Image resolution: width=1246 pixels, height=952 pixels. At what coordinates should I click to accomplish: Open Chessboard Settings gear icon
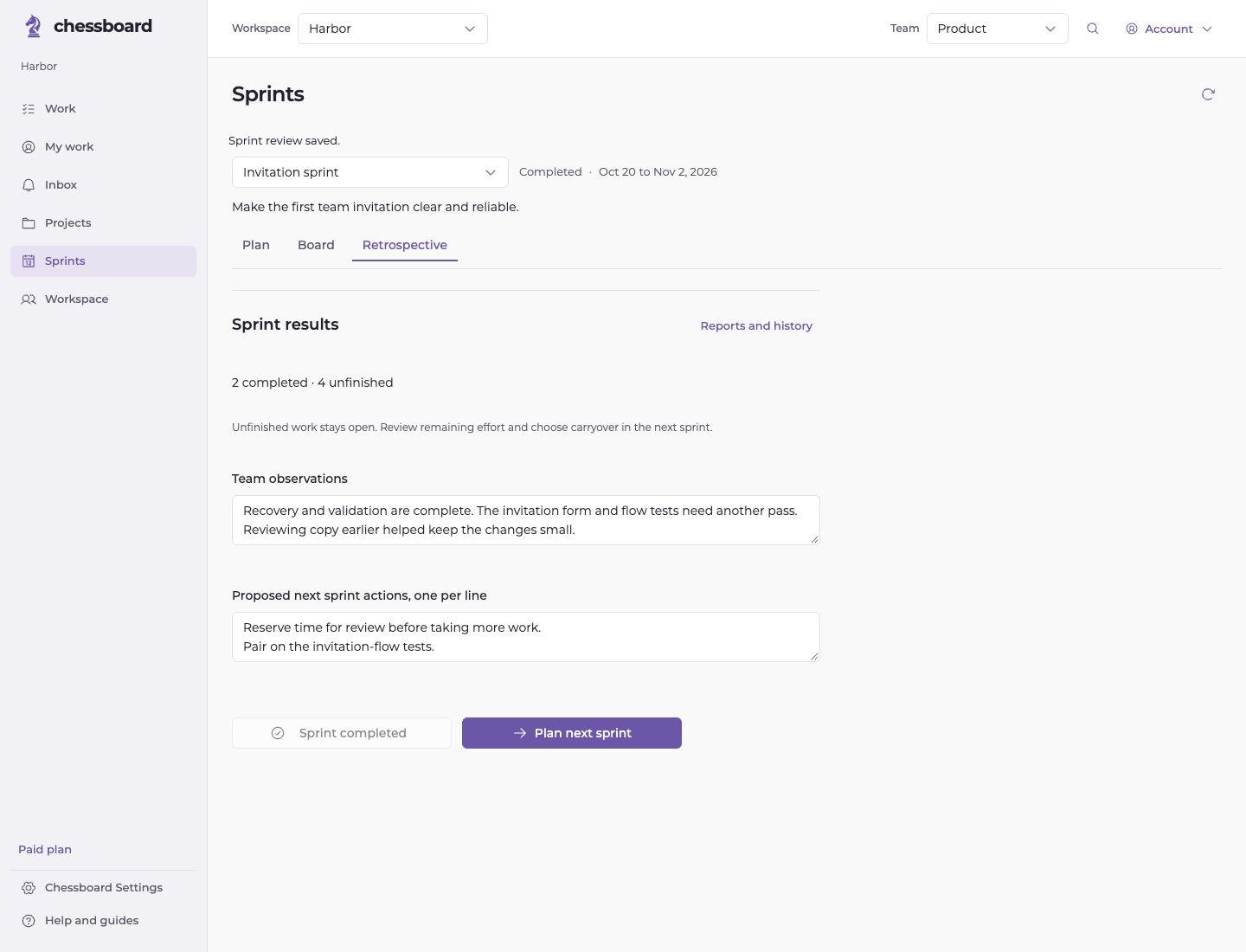pyautogui.click(x=29, y=888)
